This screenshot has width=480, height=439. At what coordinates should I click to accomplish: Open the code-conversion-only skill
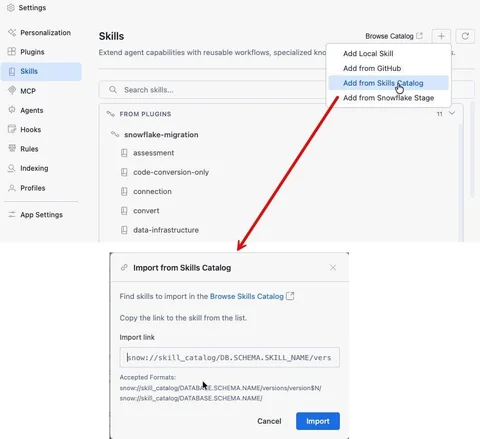click(x=171, y=172)
